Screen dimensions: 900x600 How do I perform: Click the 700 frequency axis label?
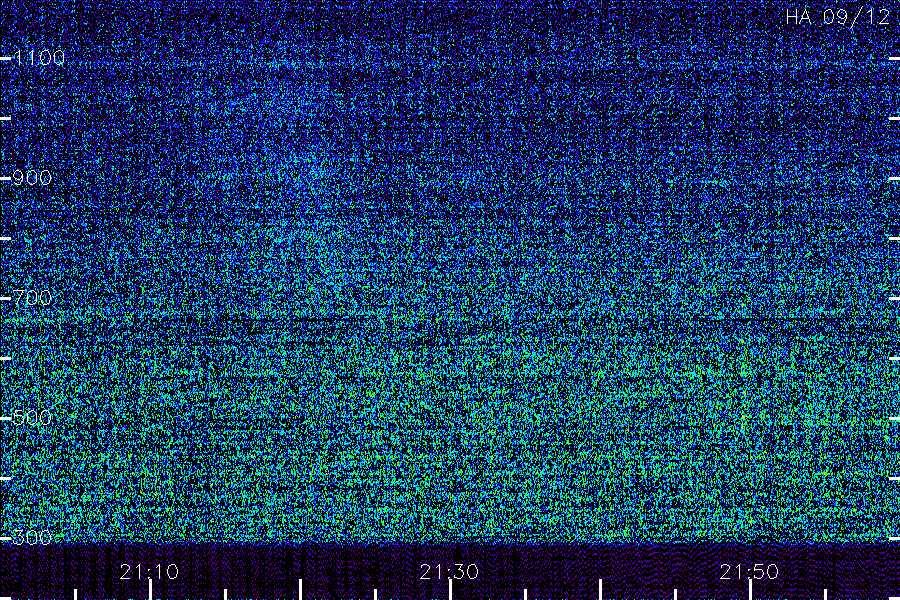pyautogui.click(x=32, y=298)
